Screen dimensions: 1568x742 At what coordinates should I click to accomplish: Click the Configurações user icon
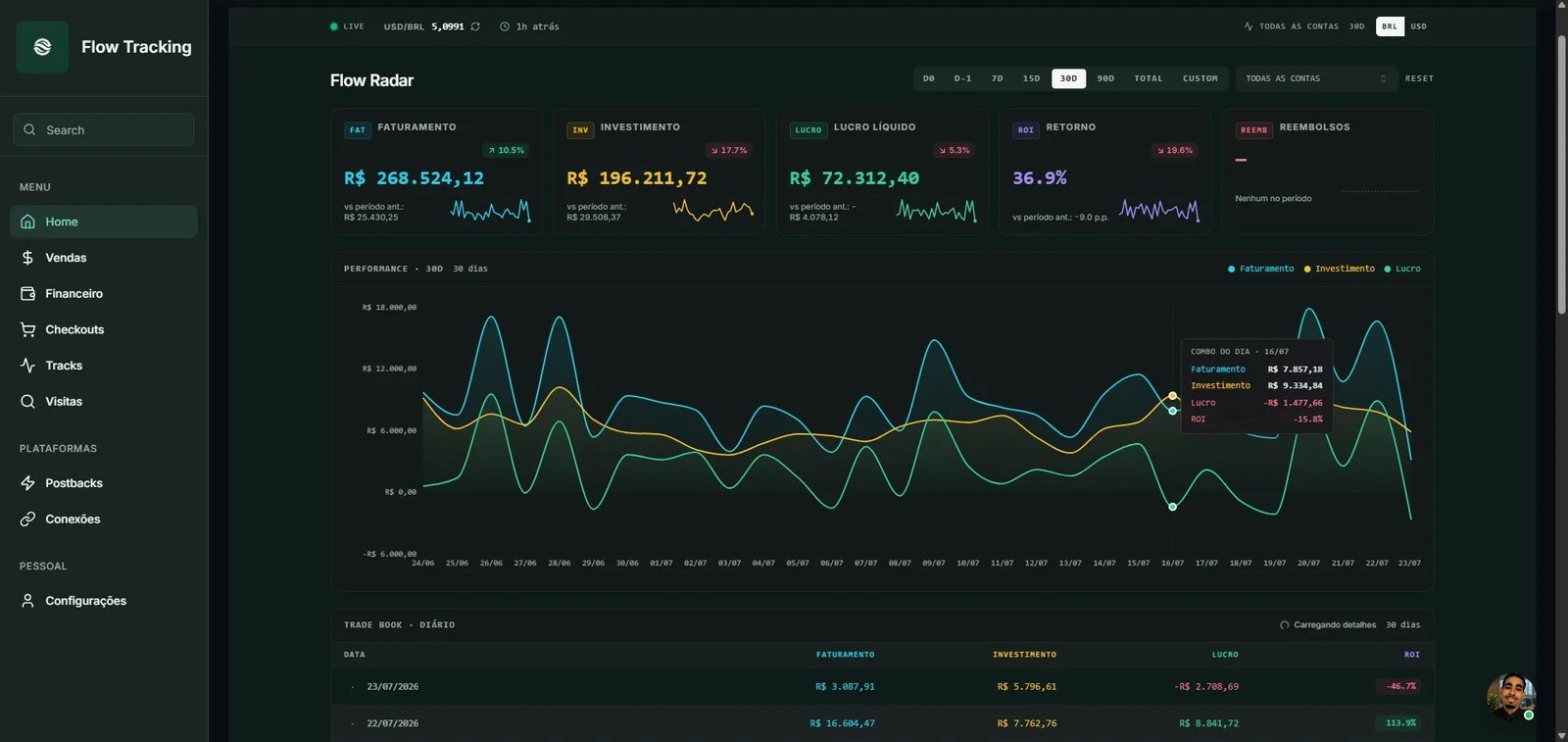tap(27, 601)
